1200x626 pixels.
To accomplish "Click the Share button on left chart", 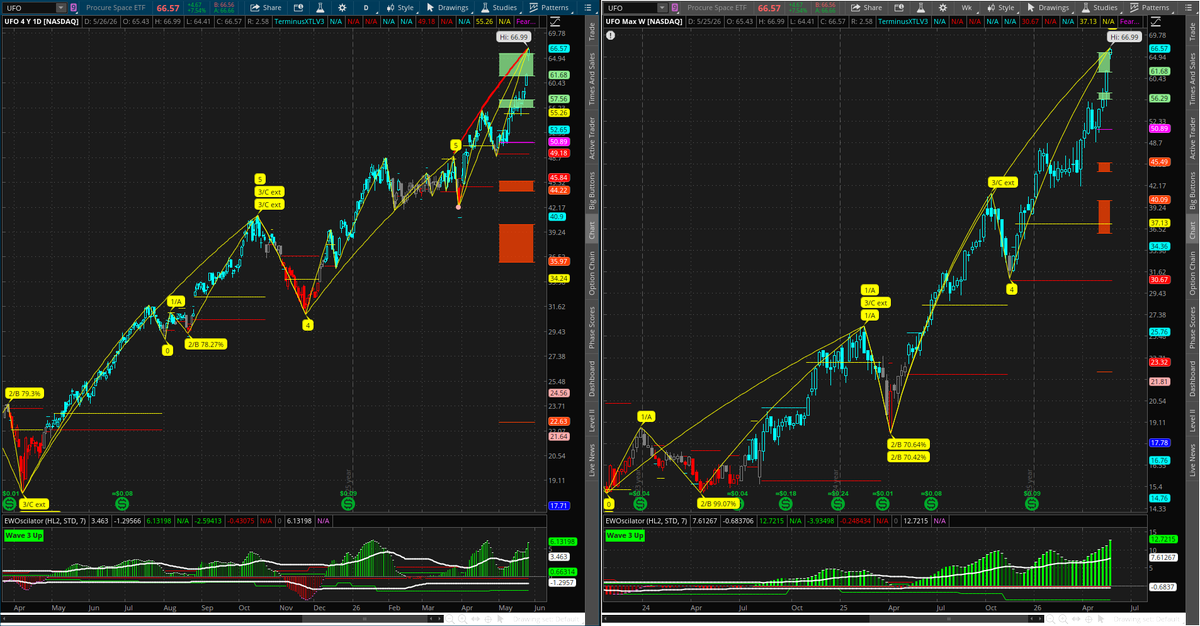I will pos(266,8).
